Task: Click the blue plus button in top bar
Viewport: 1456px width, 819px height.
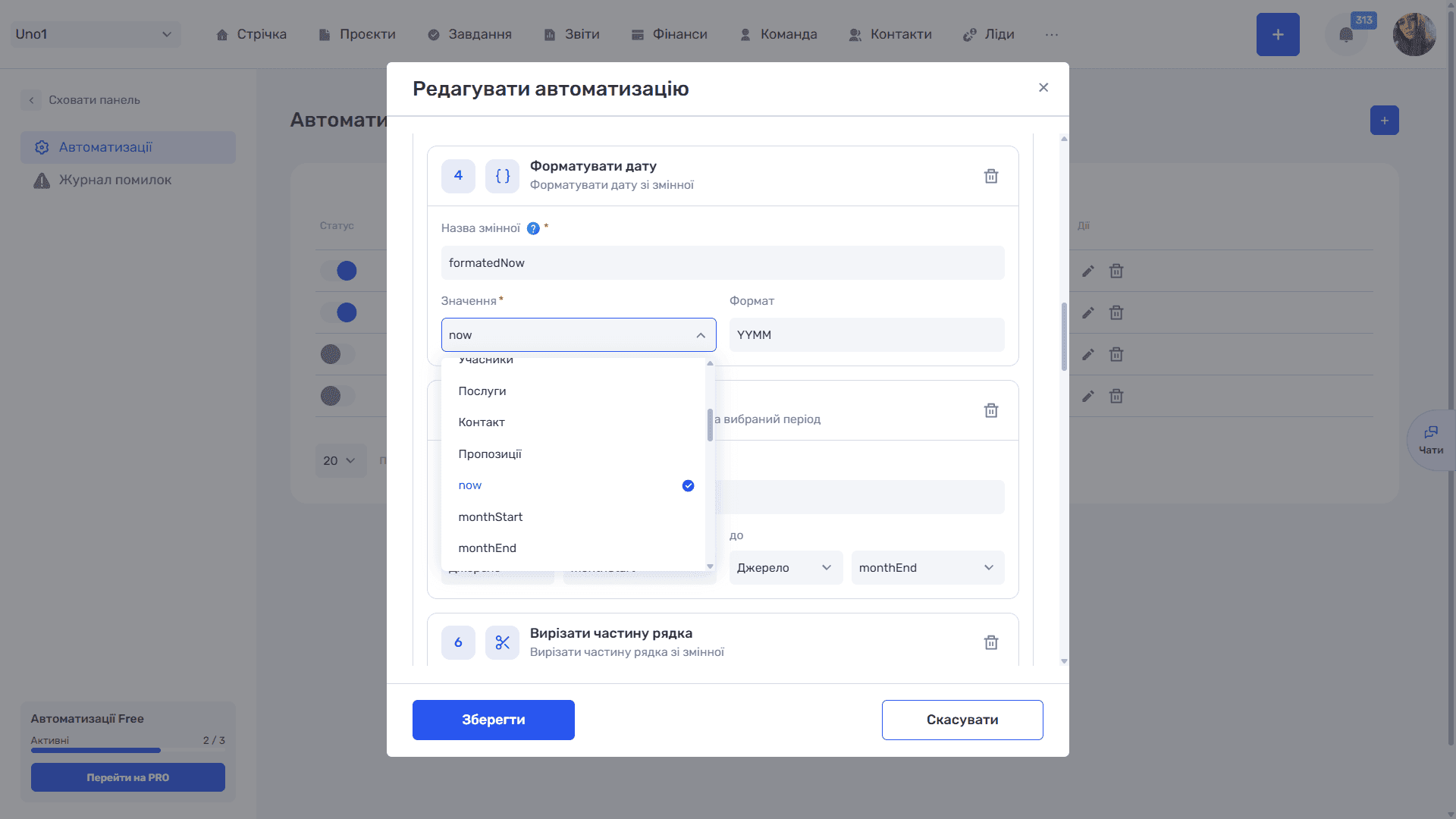Action: click(1278, 35)
